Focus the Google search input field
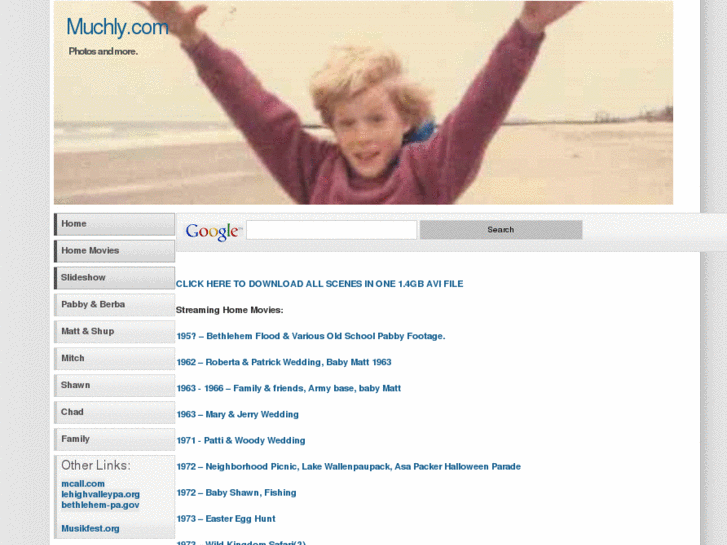This screenshot has height=545, width=727. tap(332, 230)
